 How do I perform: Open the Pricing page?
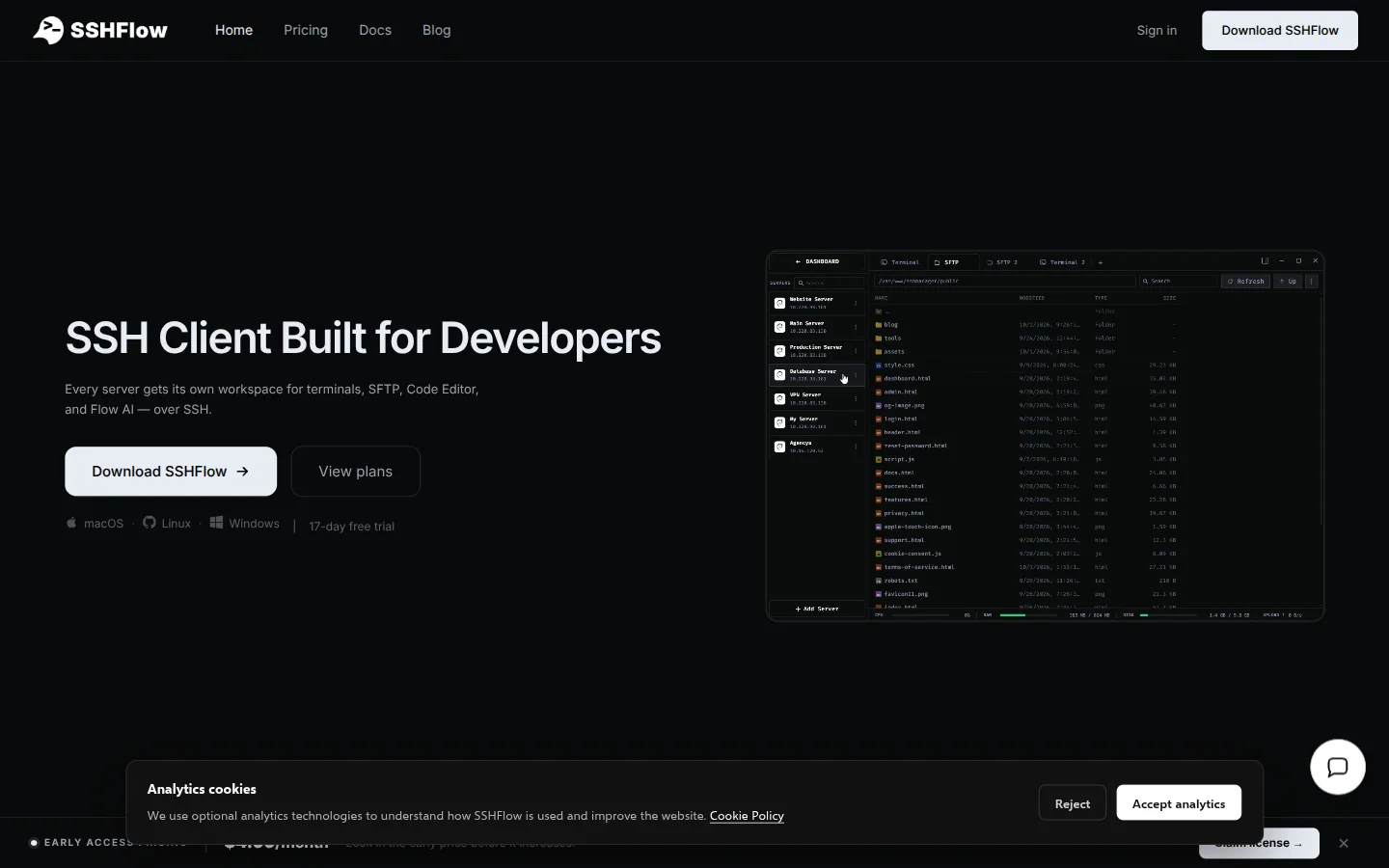306,30
